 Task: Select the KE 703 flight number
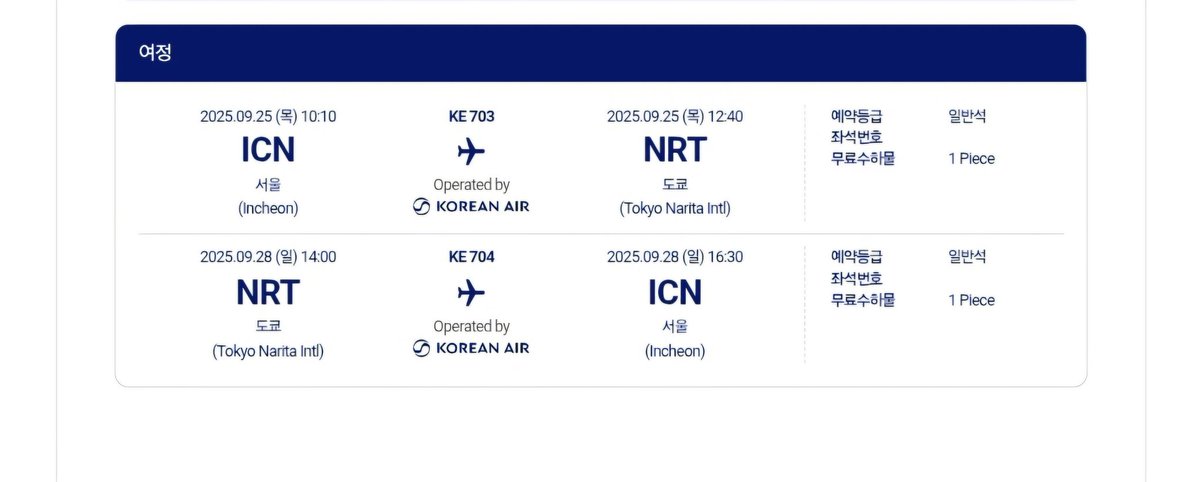tap(471, 116)
